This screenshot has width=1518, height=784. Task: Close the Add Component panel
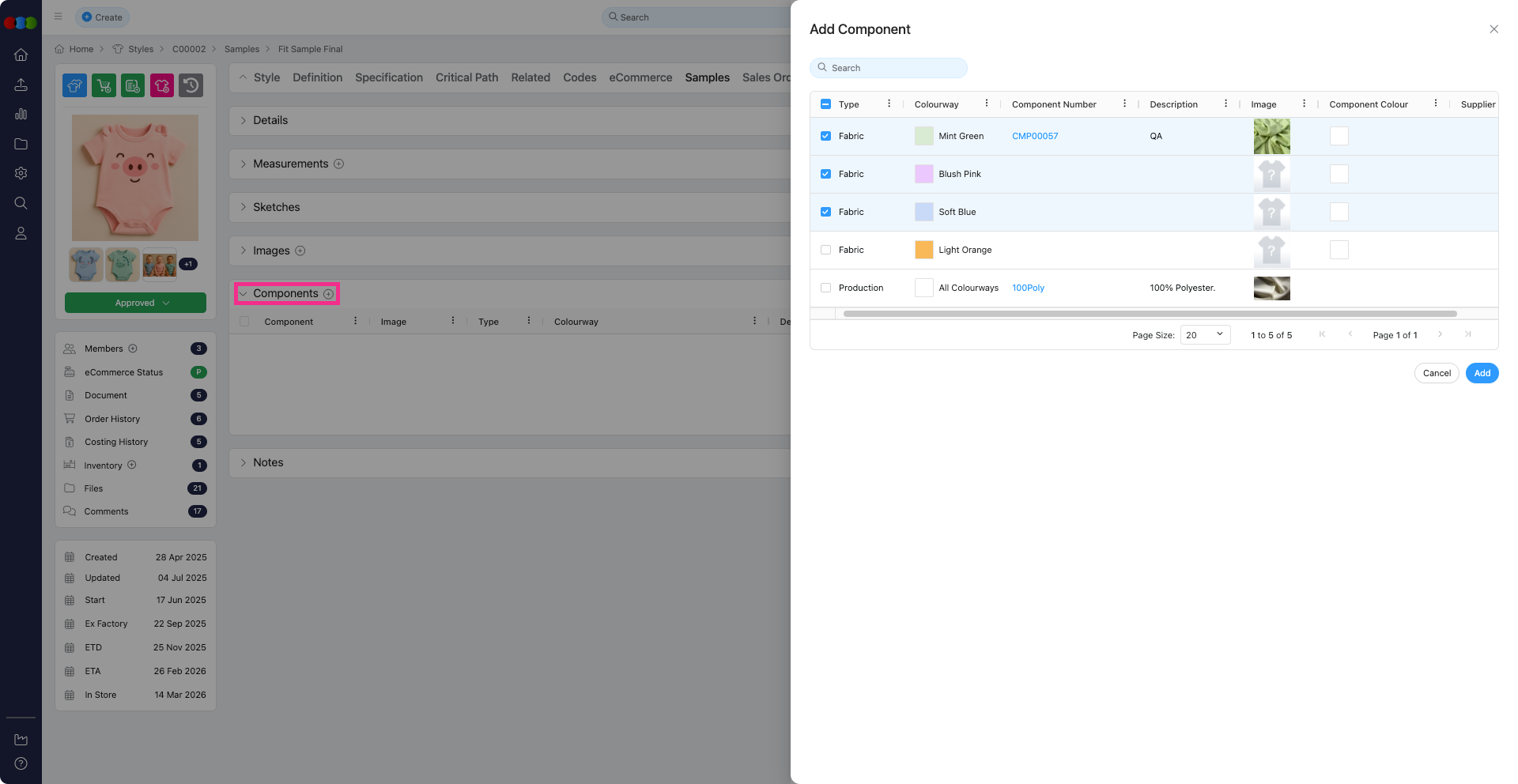1493,29
